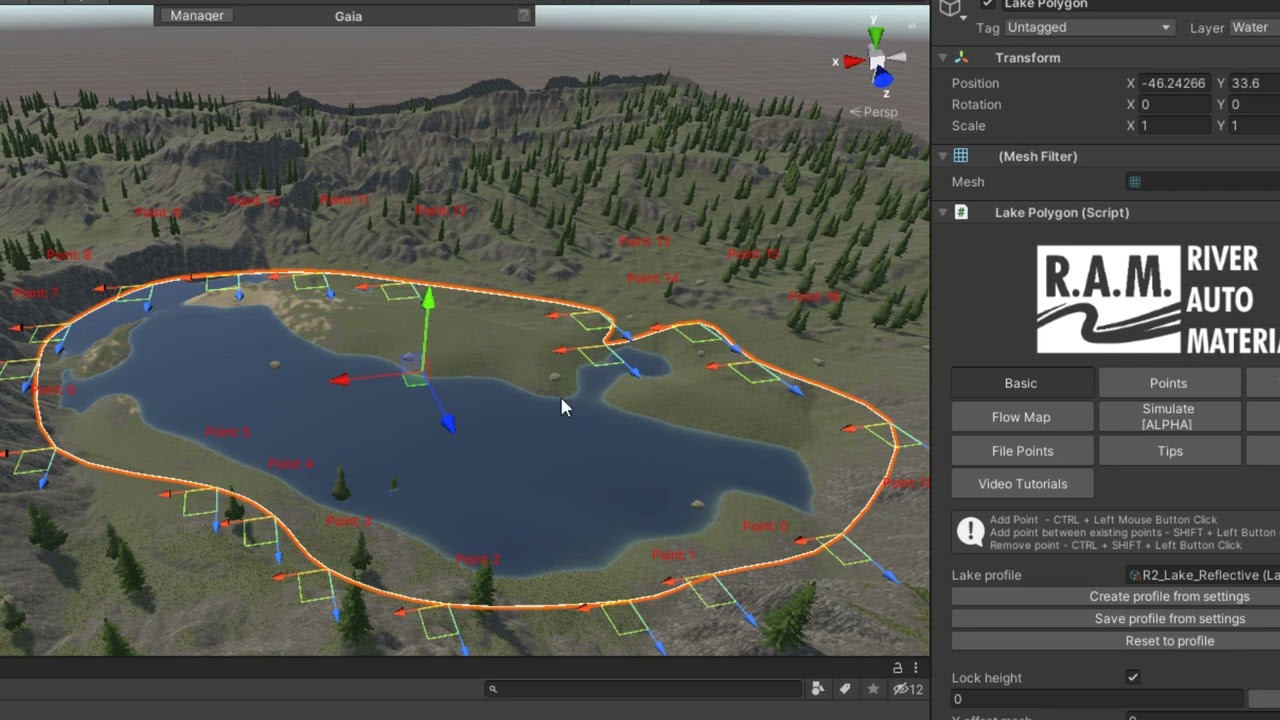Screen dimensions: 1280x720
Task: Collapse the Transform component foldout
Action: click(x=943, y=58)
